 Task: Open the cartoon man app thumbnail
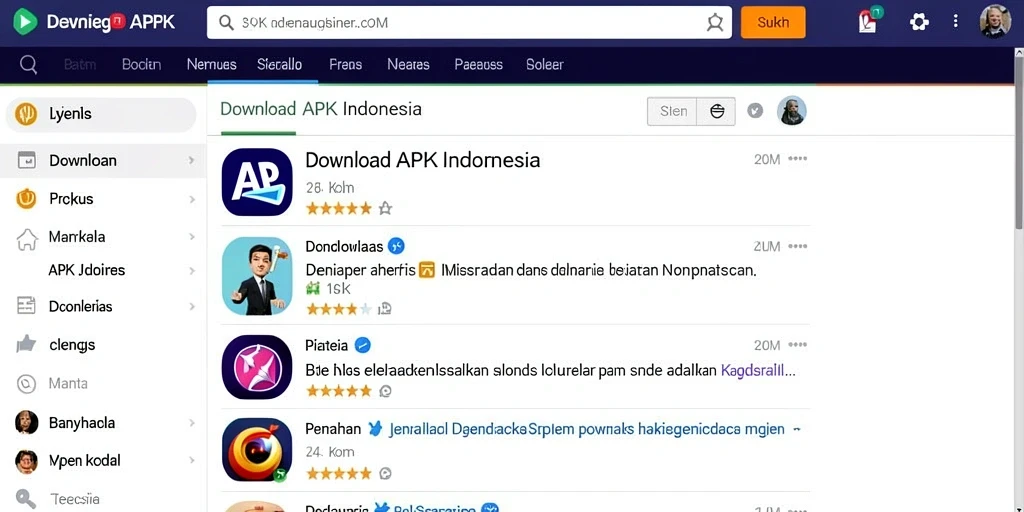(x=257, y=276)
